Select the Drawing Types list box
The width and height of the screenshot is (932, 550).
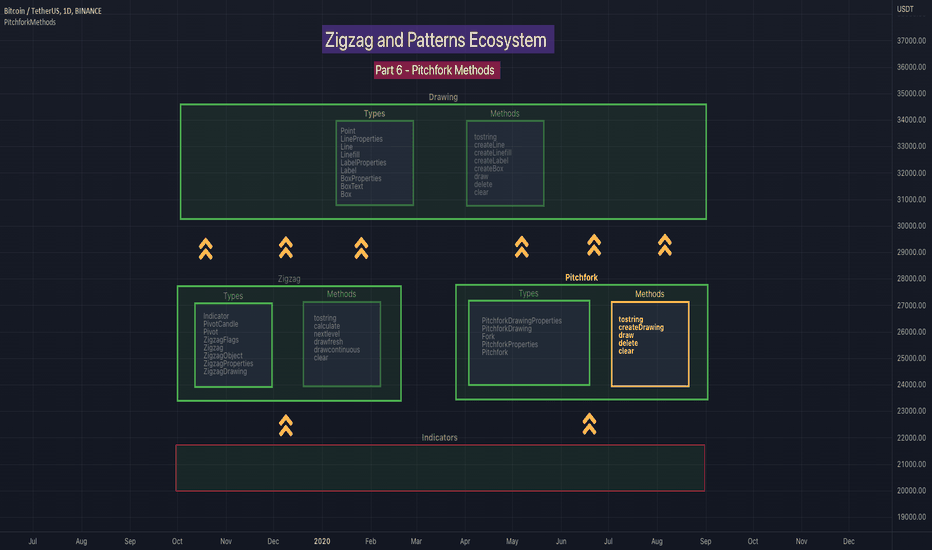(374, 164)
